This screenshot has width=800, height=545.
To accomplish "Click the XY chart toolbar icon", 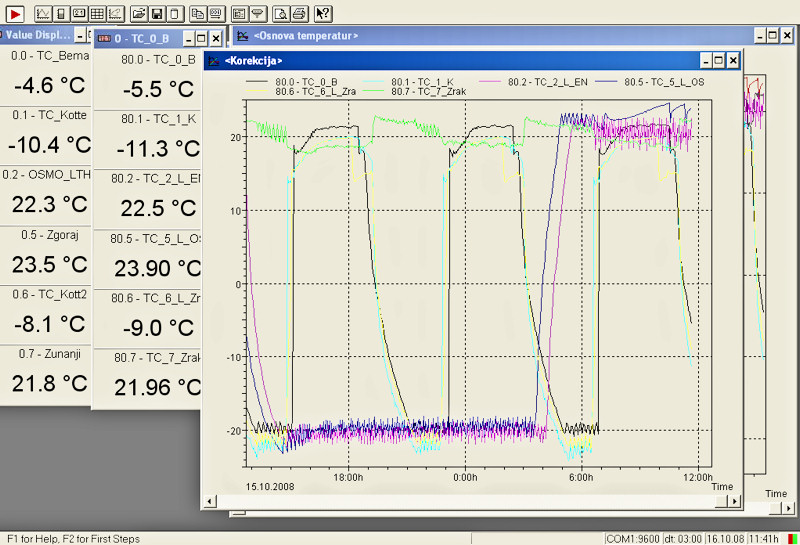I will [x=115, y=14].
